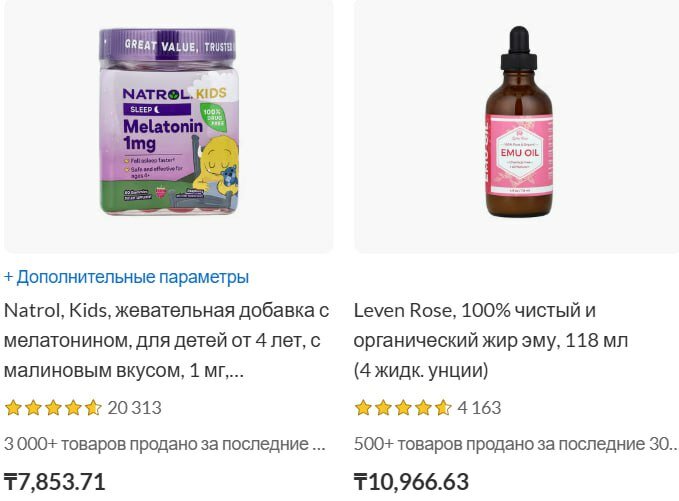Click first star of Natrol rating
Screen dimensions: 679x501
coord(13,408)
